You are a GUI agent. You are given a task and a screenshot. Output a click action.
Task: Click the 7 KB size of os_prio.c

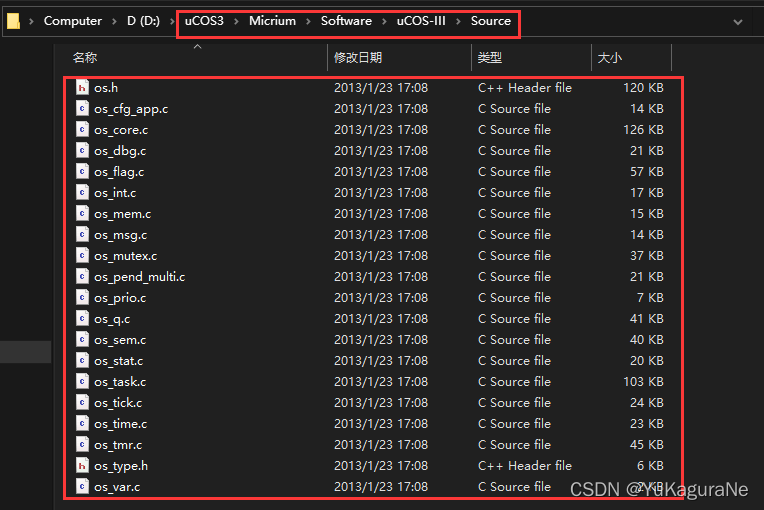tap(650, 297)
